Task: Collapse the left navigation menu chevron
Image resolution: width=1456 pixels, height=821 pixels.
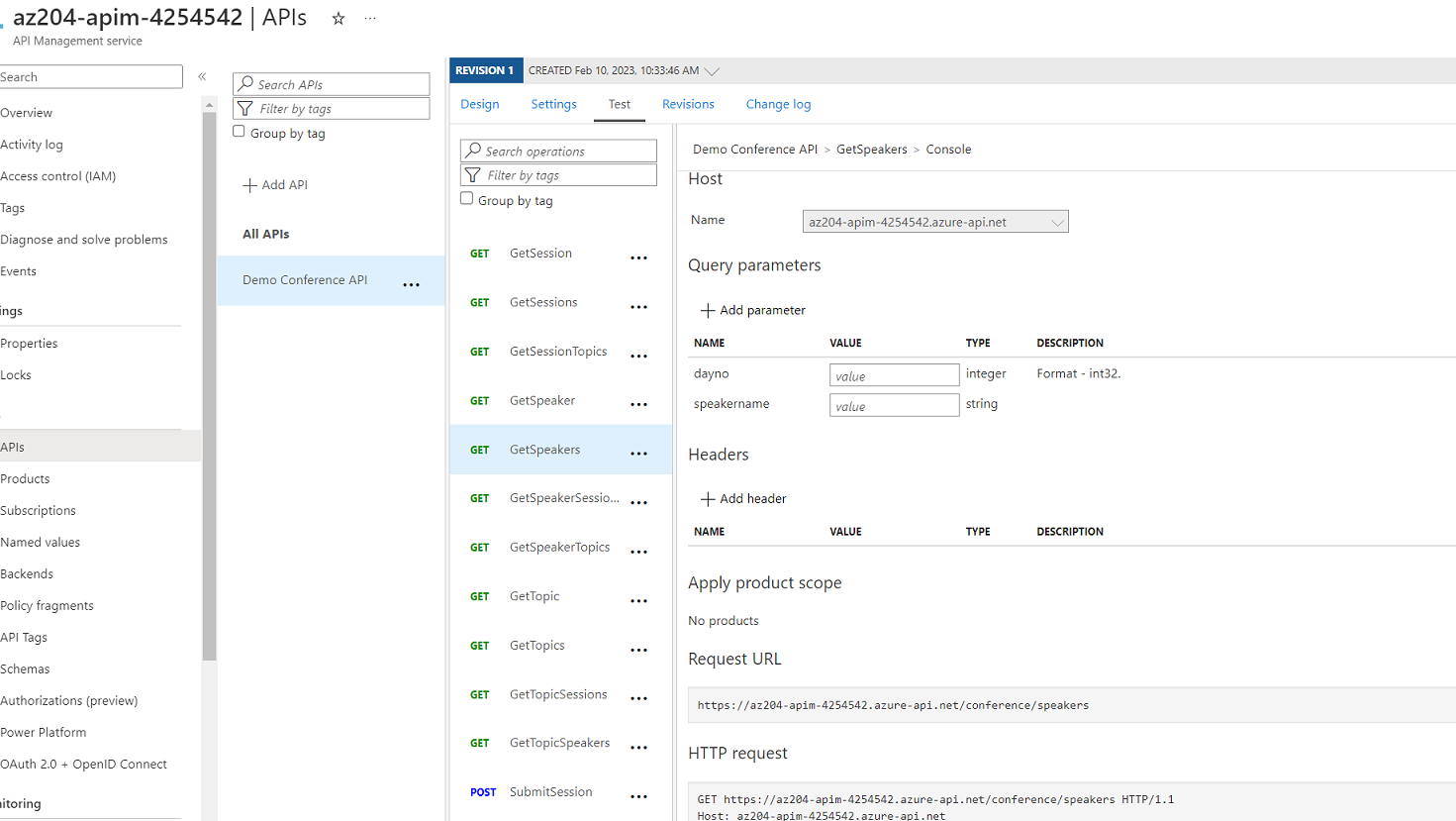Action: tap(202, 76)
